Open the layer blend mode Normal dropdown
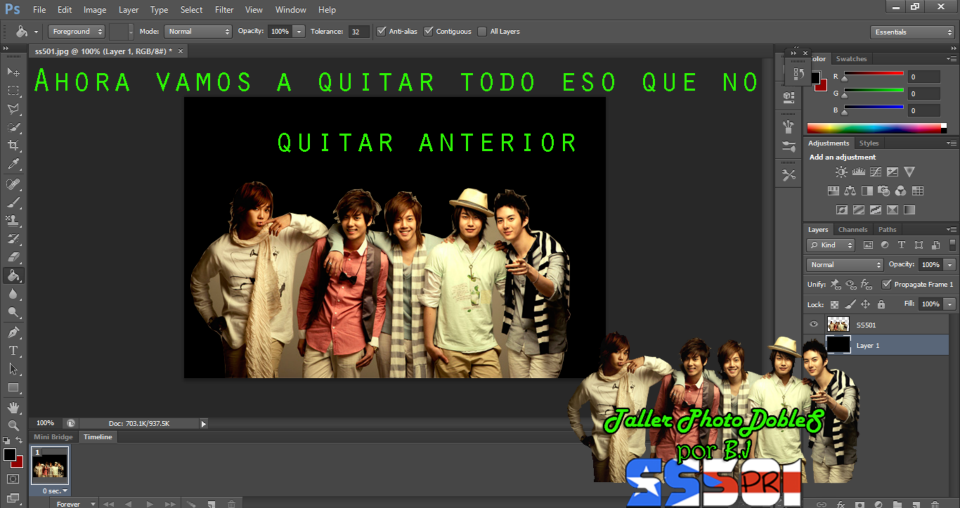This screenshot has width=960, height=508. pos(845,264)
